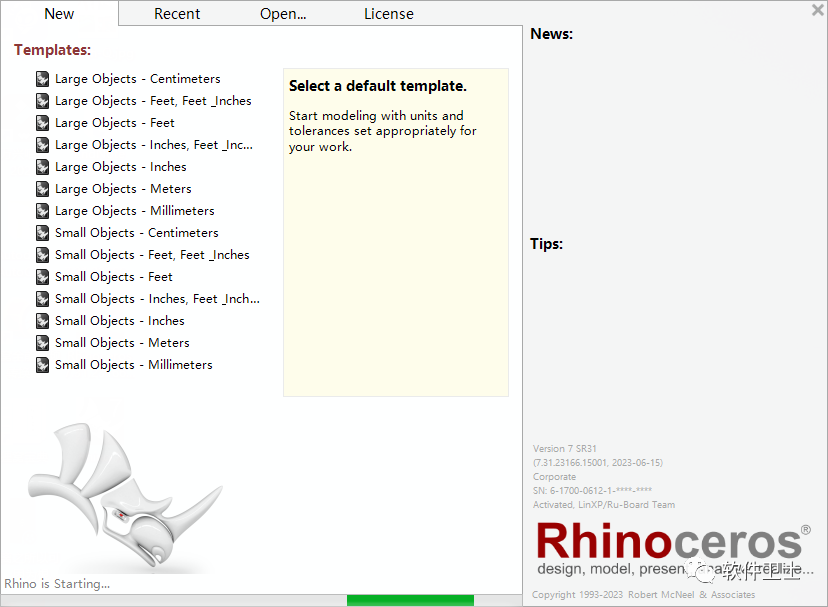Choose Small Objects - Meters template
Screen dimensions: 828x607
pyautogui.click(x=122, y=343)
